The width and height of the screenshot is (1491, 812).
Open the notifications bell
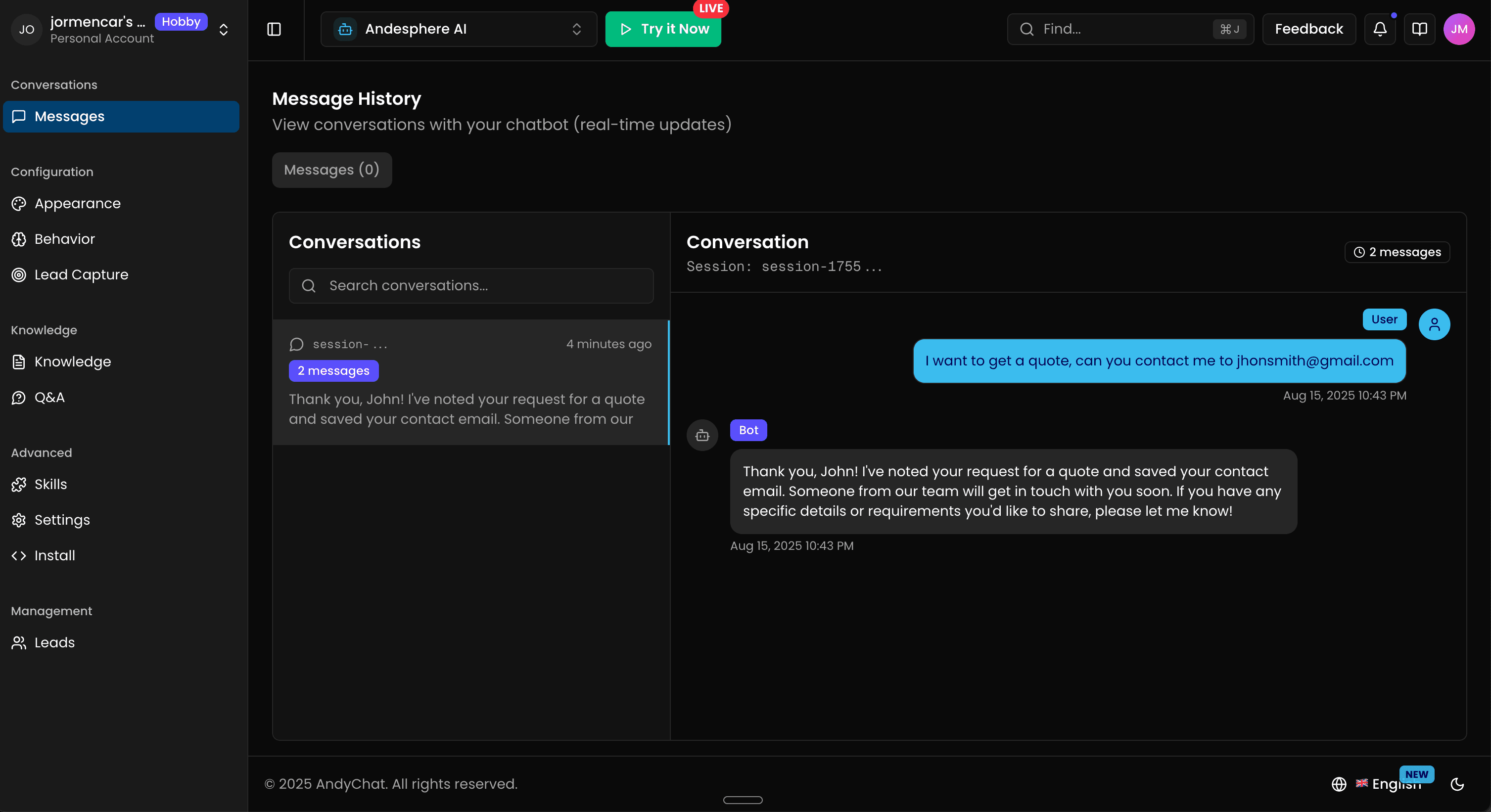[x=1380, y=29]
